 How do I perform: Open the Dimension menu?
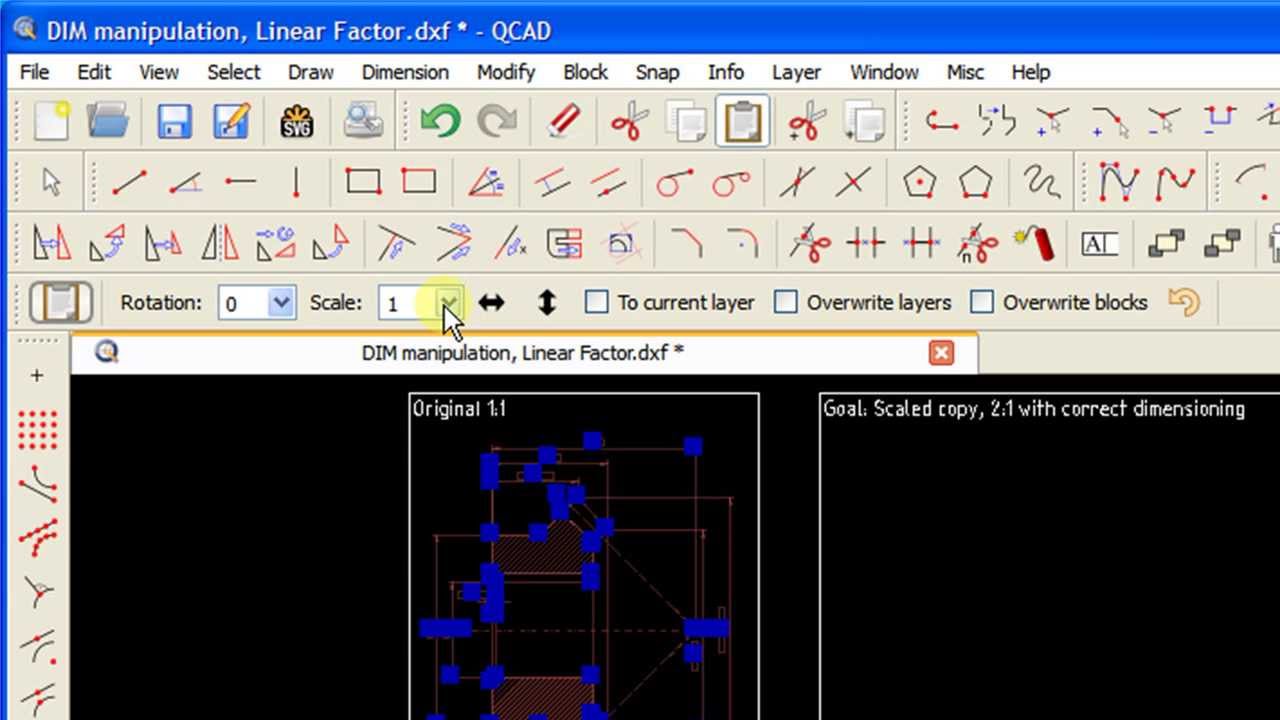point(405,72)
